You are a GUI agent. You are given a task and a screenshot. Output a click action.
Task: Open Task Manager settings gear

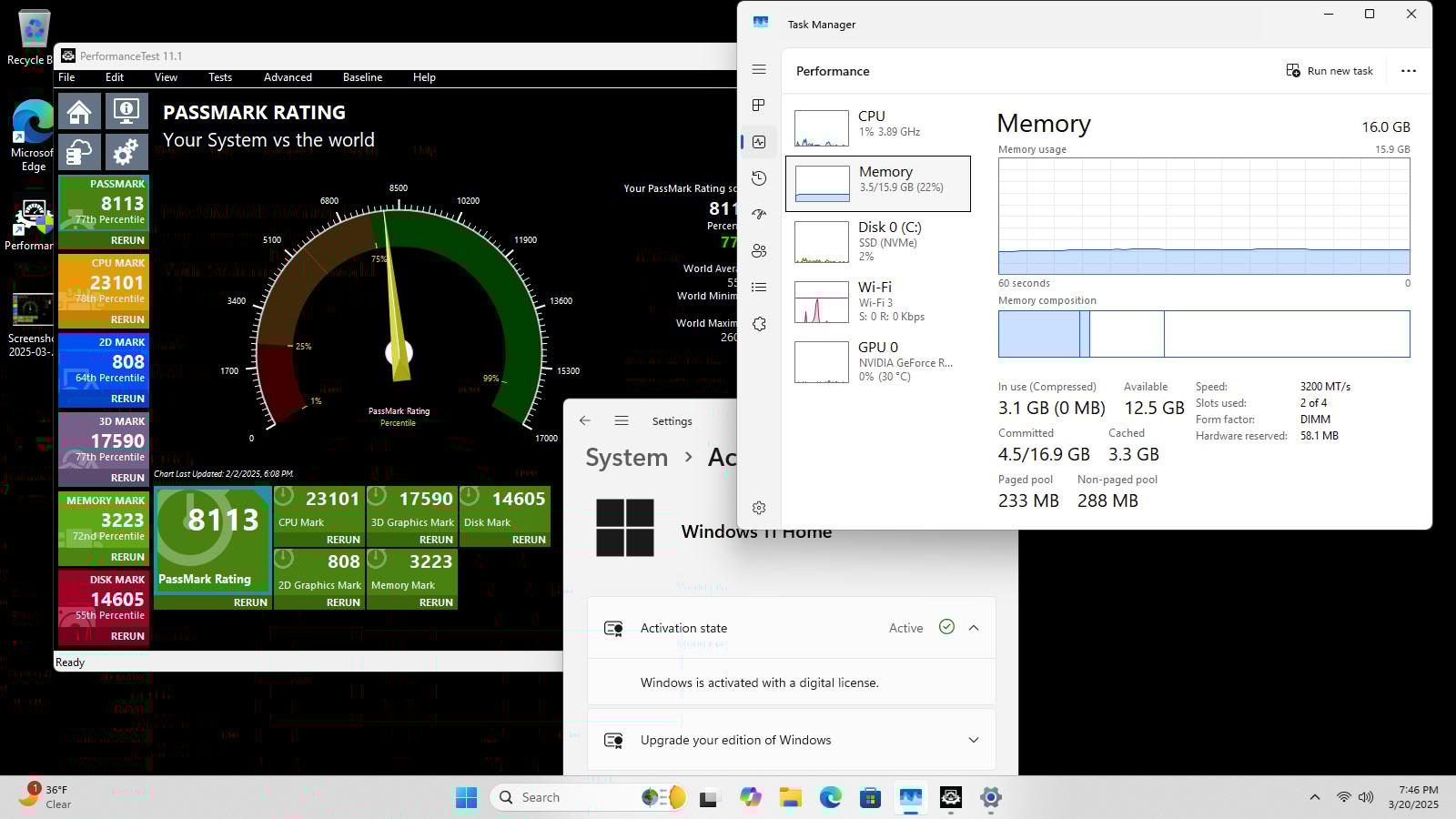pyautogui.click(x=759, y=508)
